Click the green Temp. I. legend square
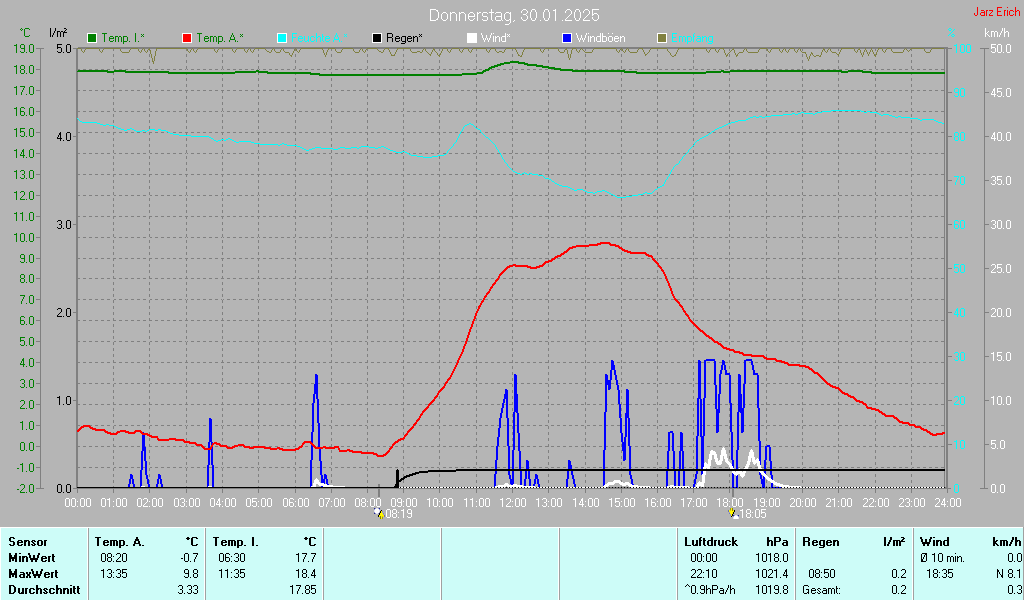The image size is (1024, 600). (93, 38)
